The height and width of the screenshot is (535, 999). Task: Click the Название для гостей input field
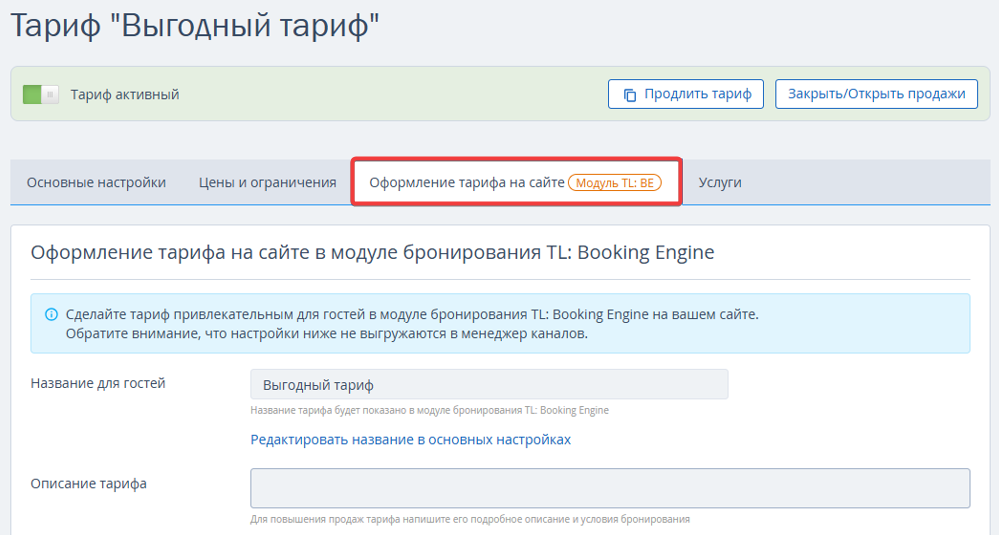[x=489, y=385]
